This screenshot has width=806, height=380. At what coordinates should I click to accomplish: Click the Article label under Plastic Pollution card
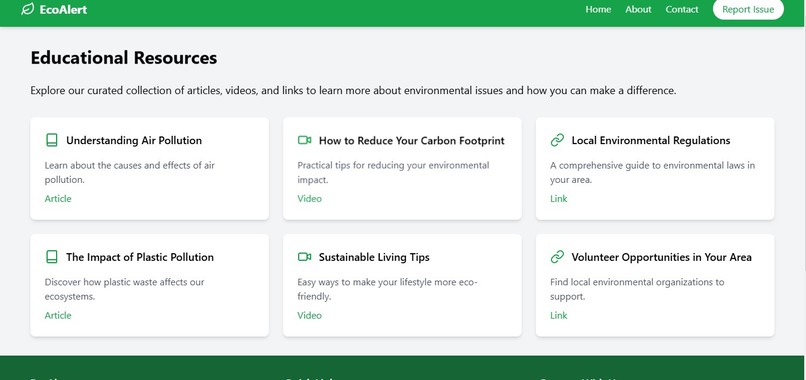[x=58, y=315]
